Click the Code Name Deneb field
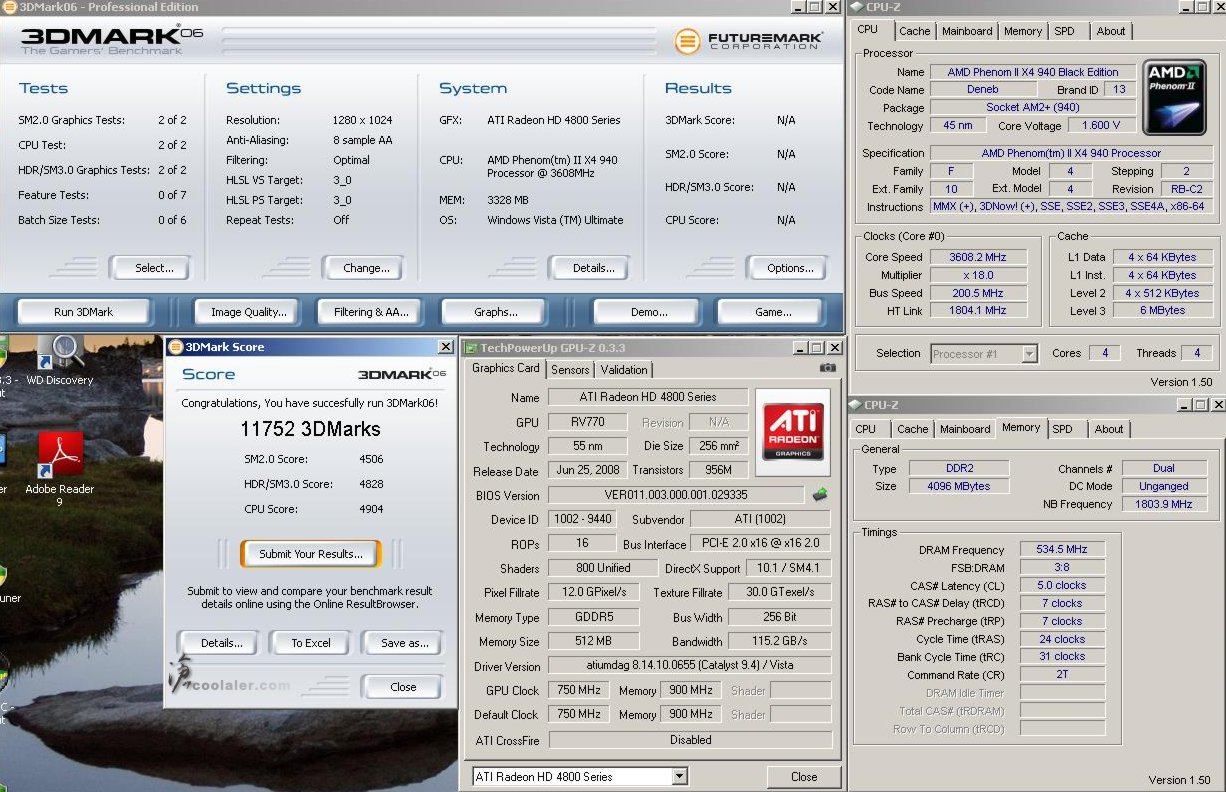 [x=983, y=90]
